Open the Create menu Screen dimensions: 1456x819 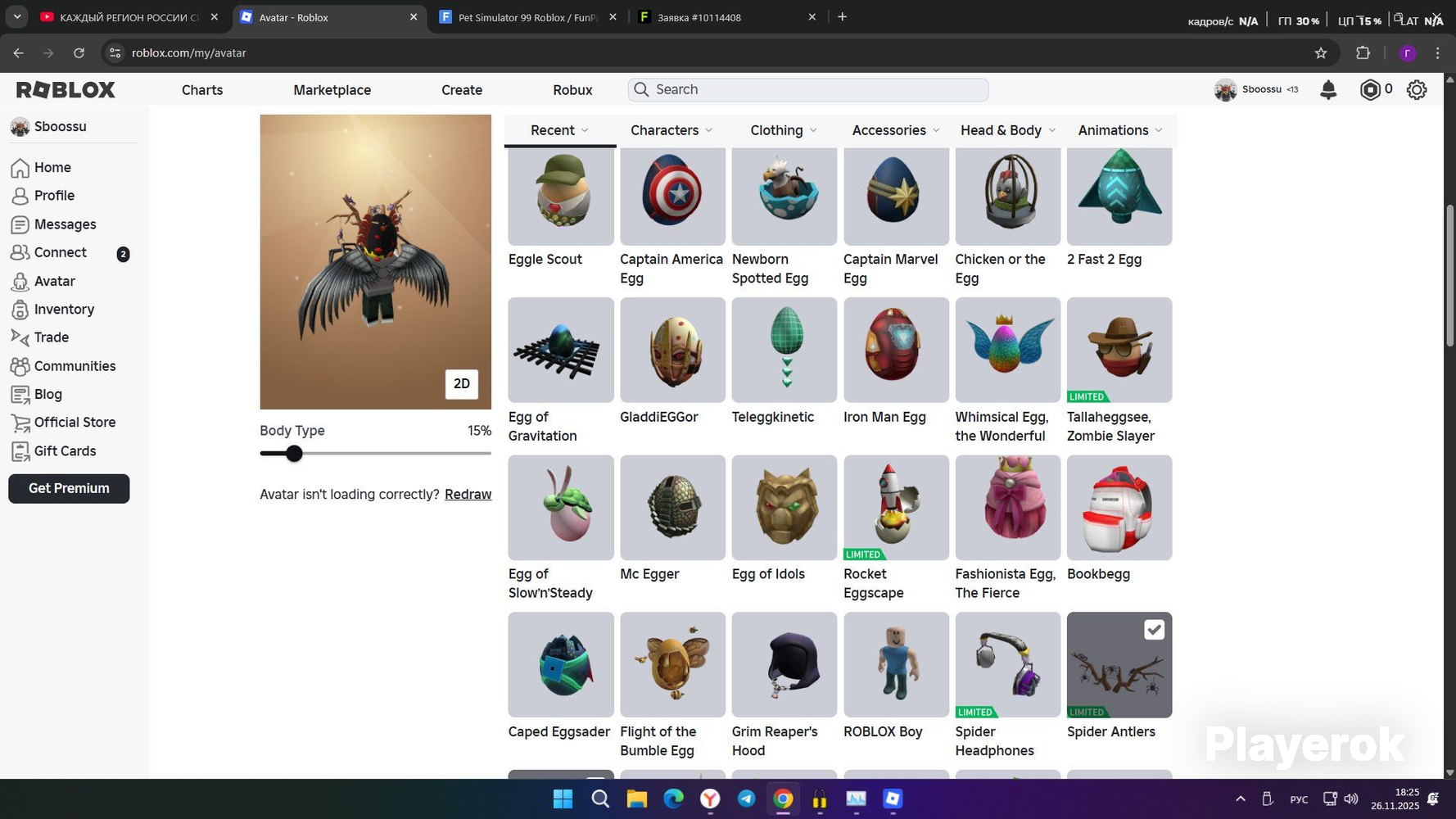(x=462, y=90)
